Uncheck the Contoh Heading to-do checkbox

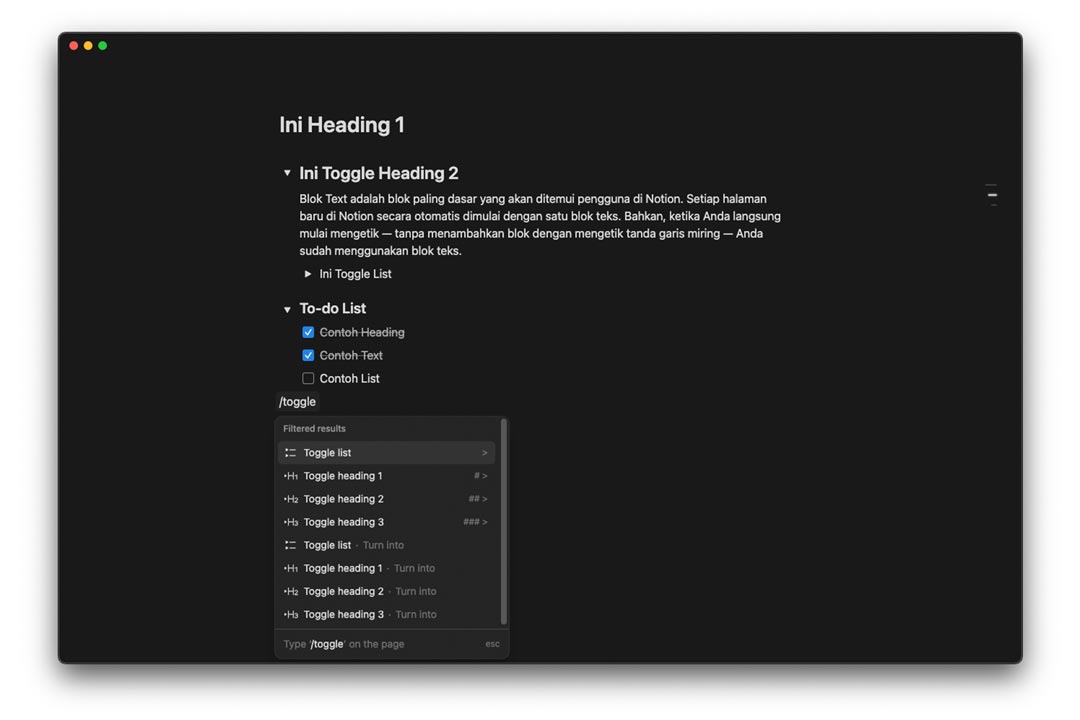coord(308,332)
